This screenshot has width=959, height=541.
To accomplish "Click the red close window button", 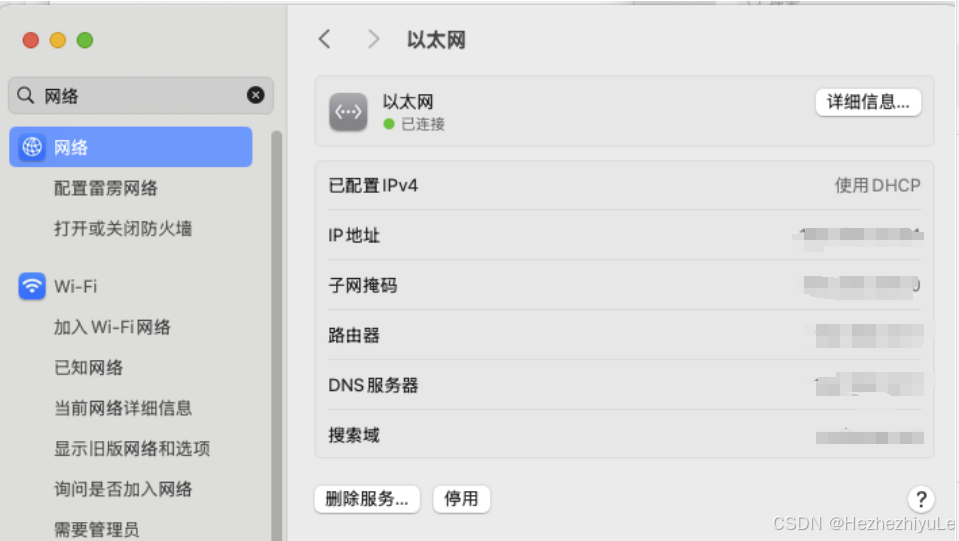I will click(x=31, y=40).
